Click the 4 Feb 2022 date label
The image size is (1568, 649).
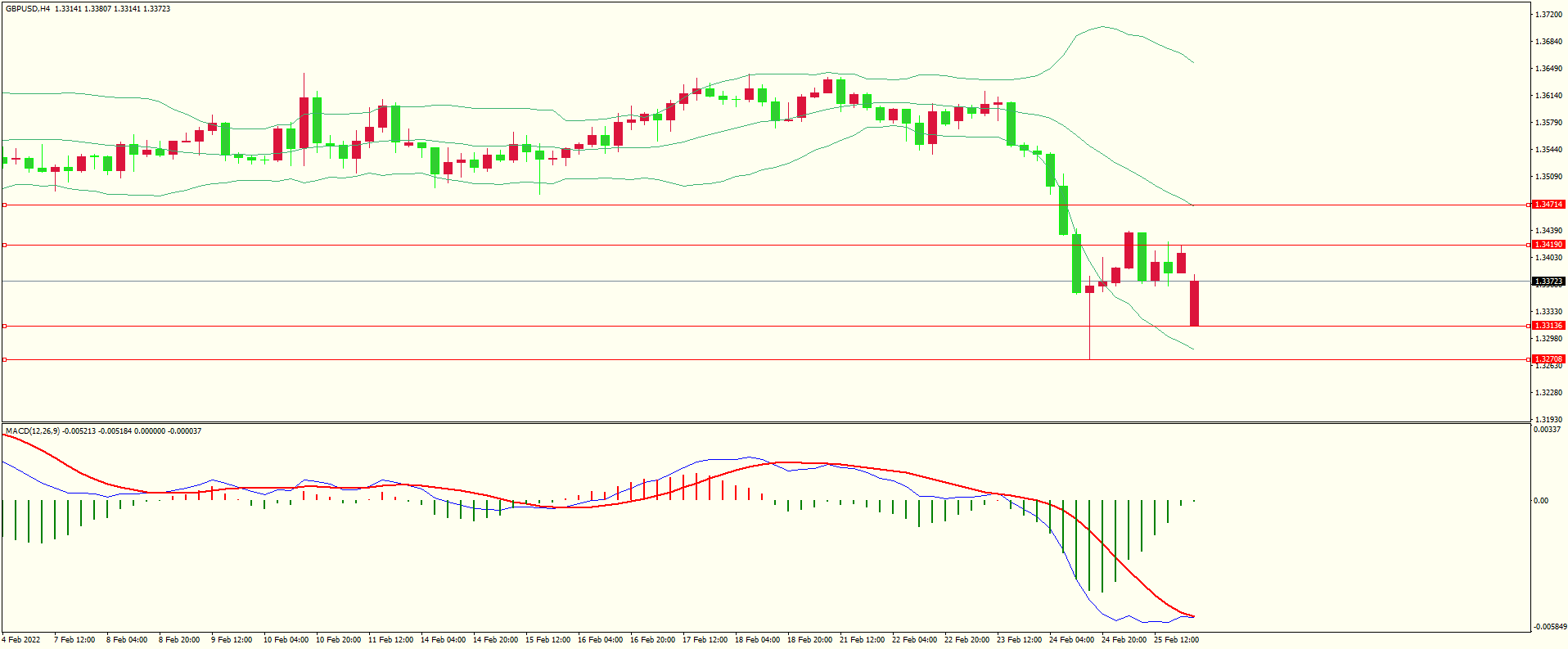tap(21, 640)
